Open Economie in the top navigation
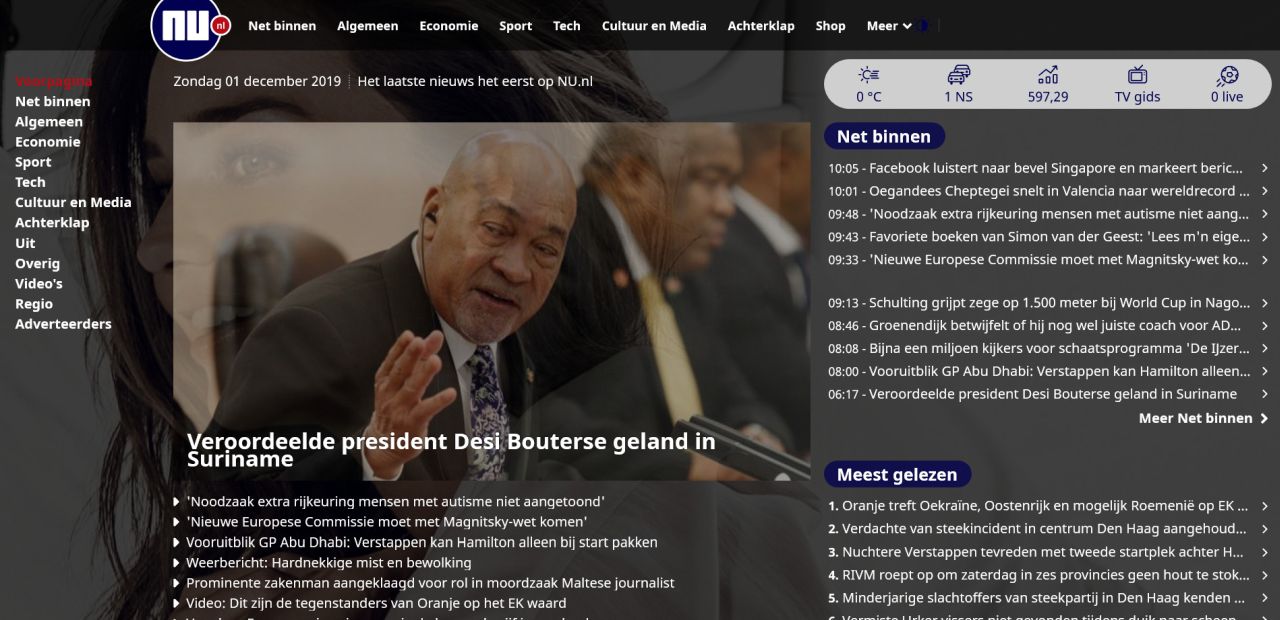 pos(449,26)
